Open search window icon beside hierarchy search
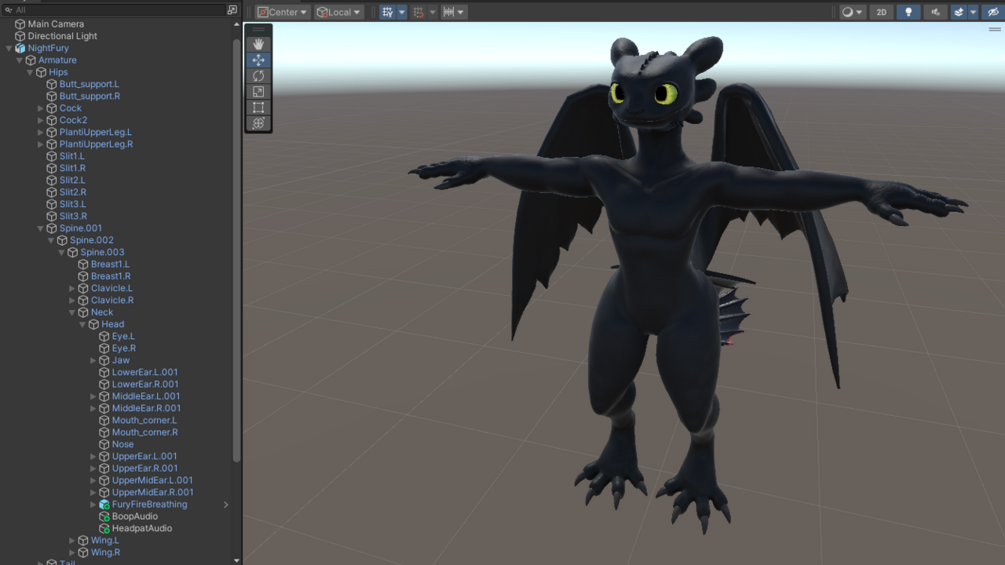Viewport: 1005px width, 565px height. coord(232,10)
